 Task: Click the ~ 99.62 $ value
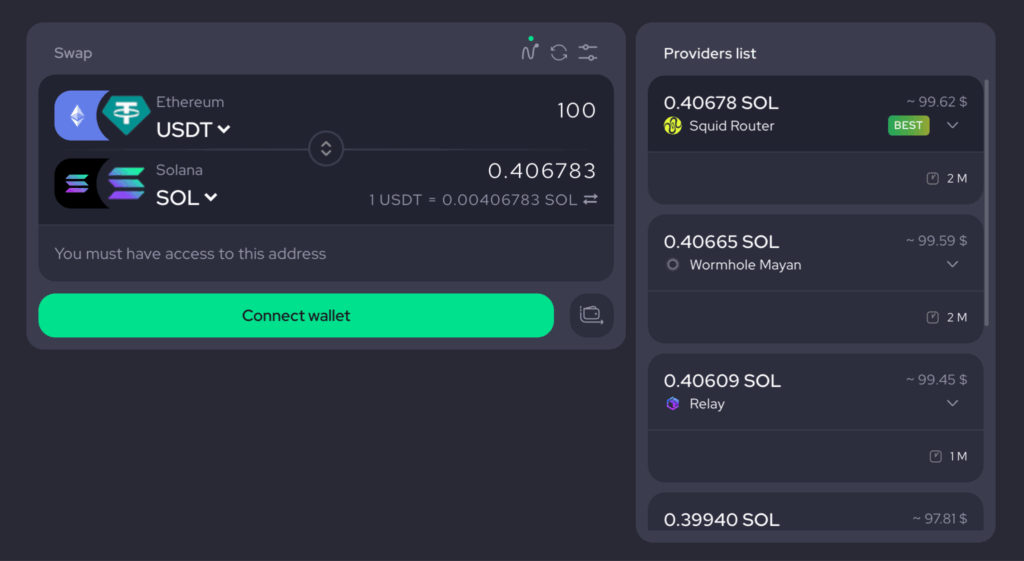coord(936,102)
